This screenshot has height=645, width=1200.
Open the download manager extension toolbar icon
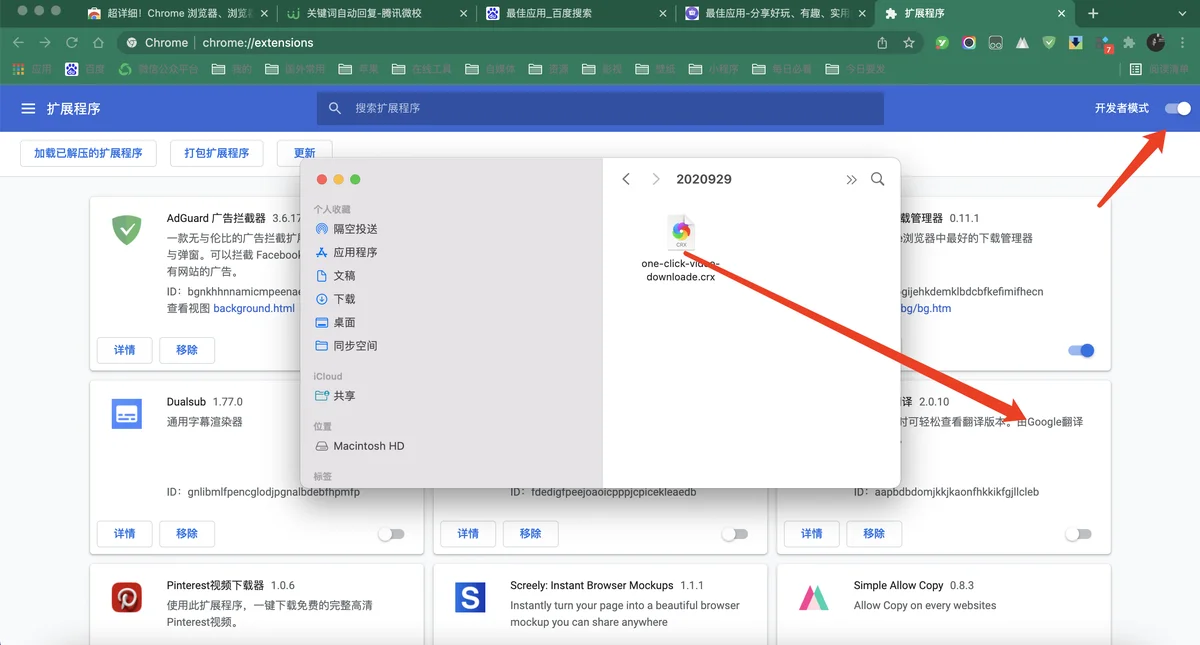point(1075,43)
